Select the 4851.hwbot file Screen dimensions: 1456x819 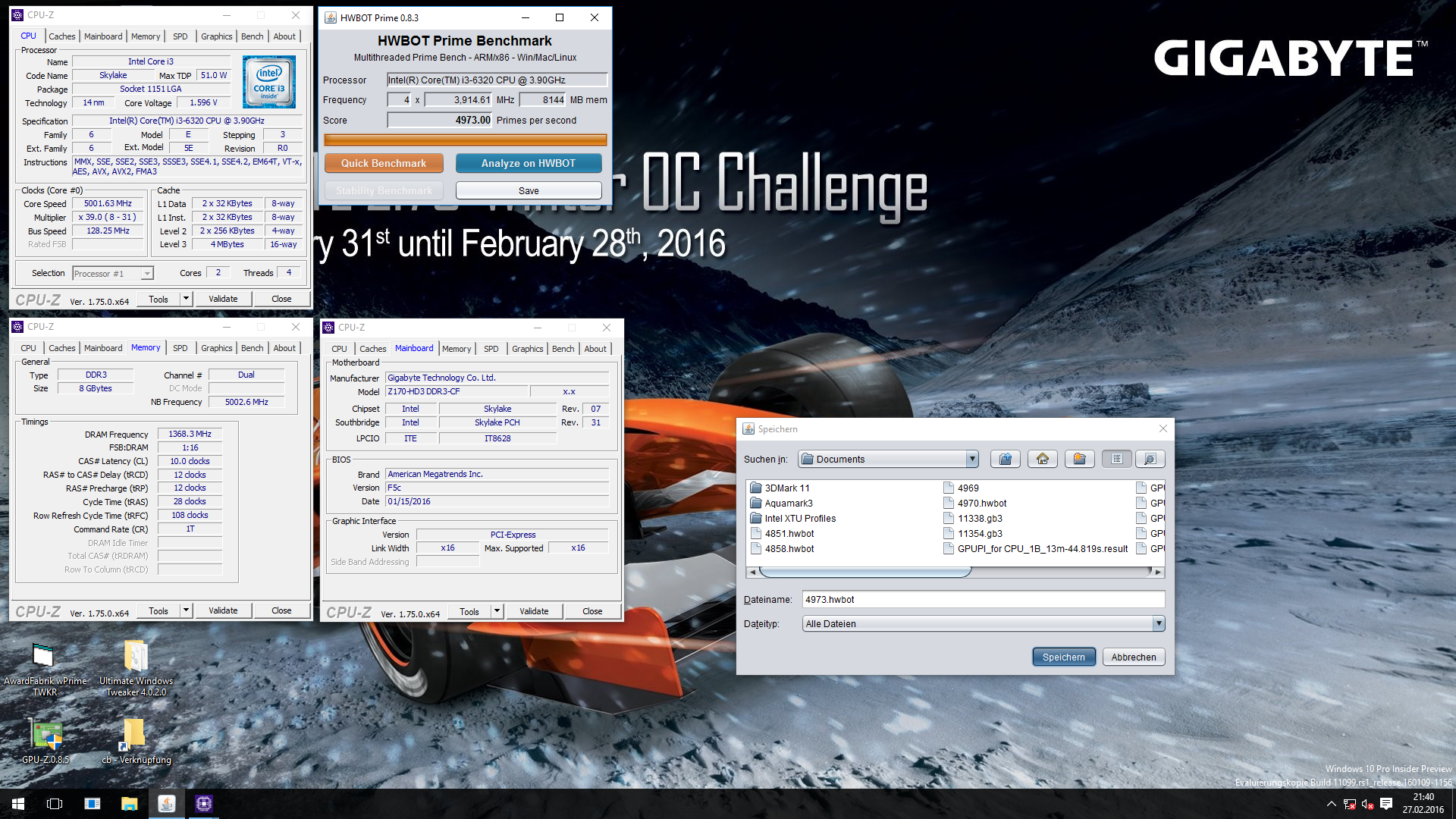[783, 533]
